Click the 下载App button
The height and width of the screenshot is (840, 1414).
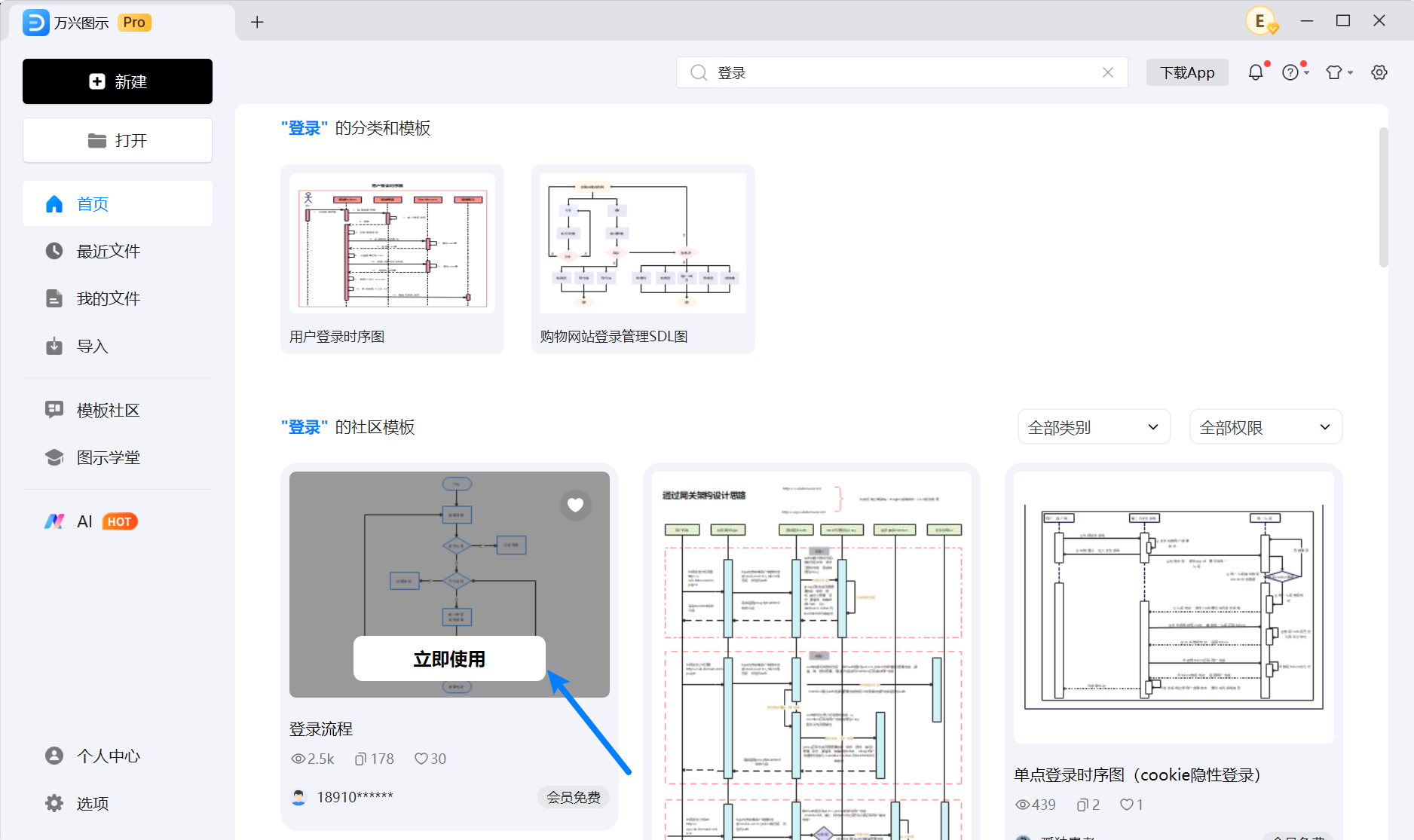click(x=1187, y=72)
